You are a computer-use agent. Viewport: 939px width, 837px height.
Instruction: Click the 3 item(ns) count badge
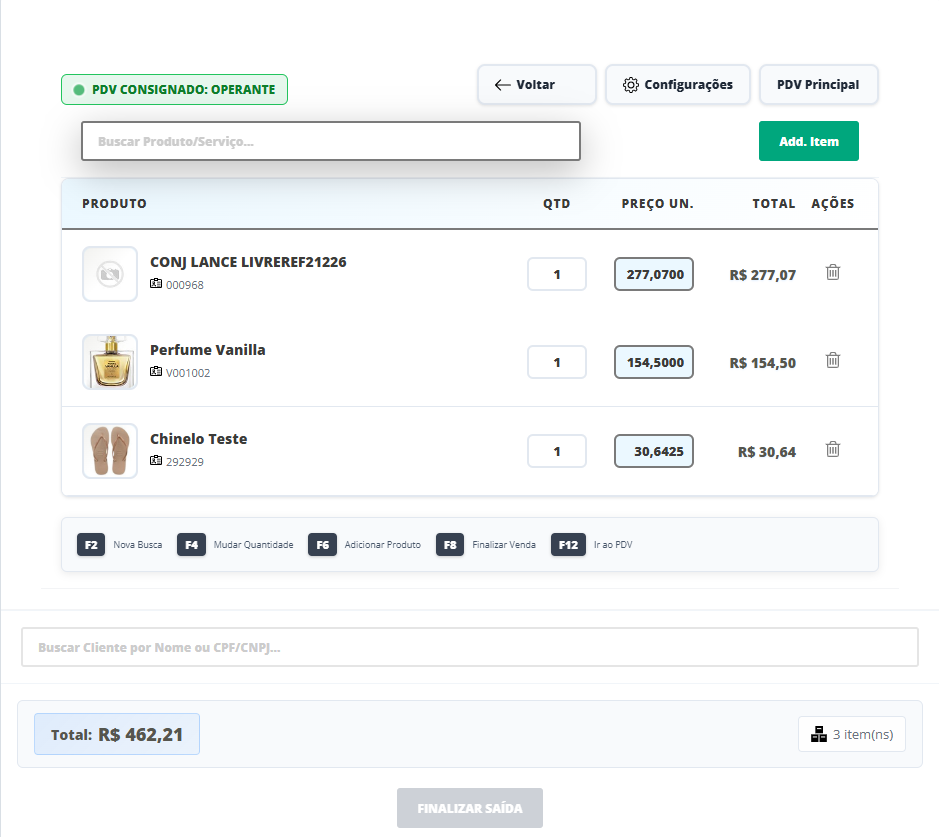[852, 734]
